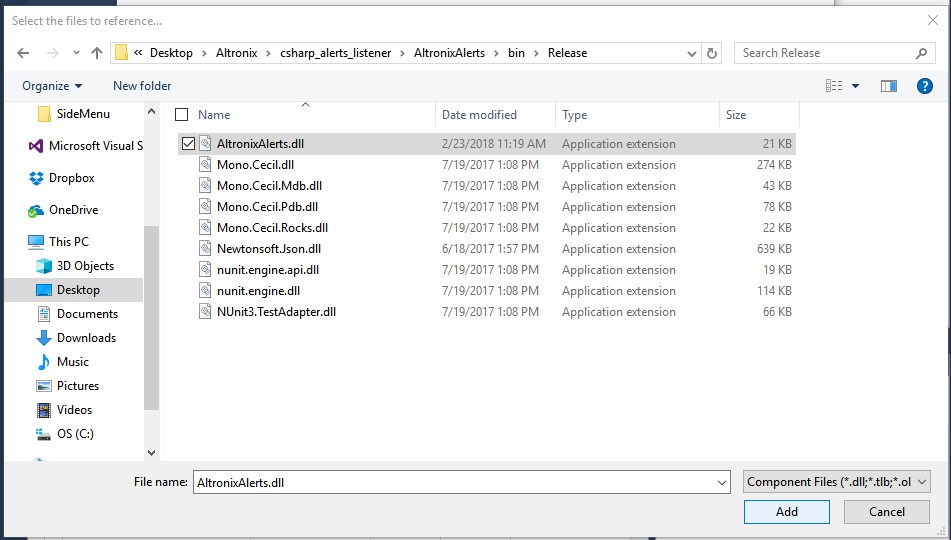This screenshot has width=951, height=540.
Task: Click the search magnifier icon
Action: [x=921, y=53]
